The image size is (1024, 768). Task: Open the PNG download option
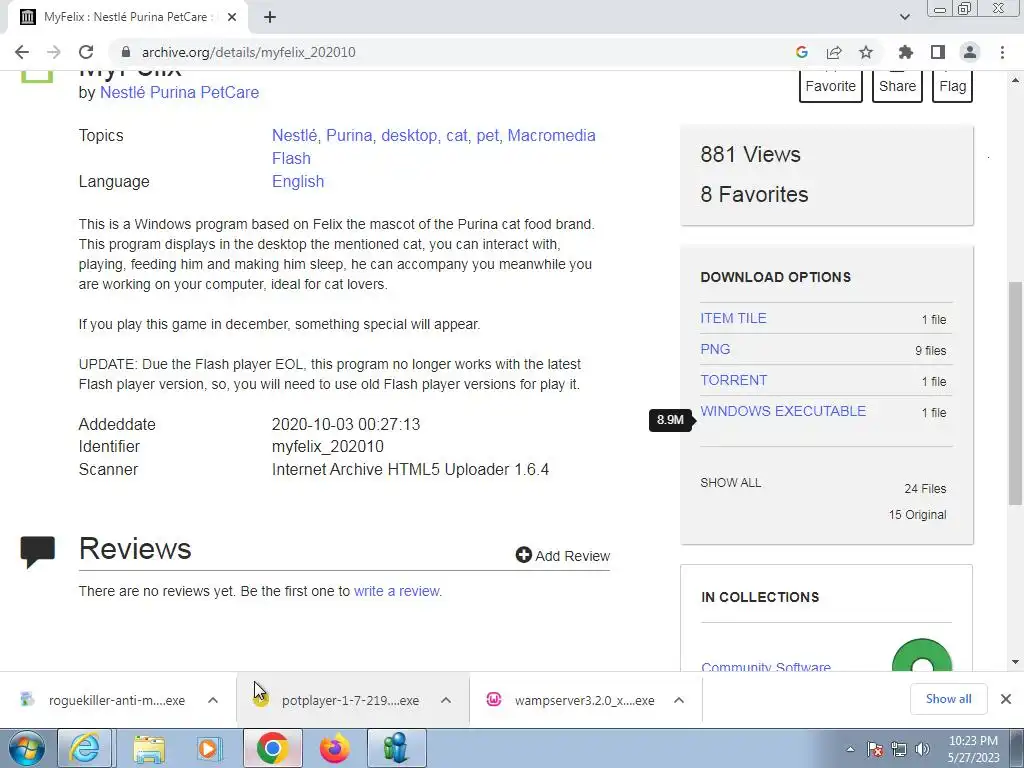[715, 349]
